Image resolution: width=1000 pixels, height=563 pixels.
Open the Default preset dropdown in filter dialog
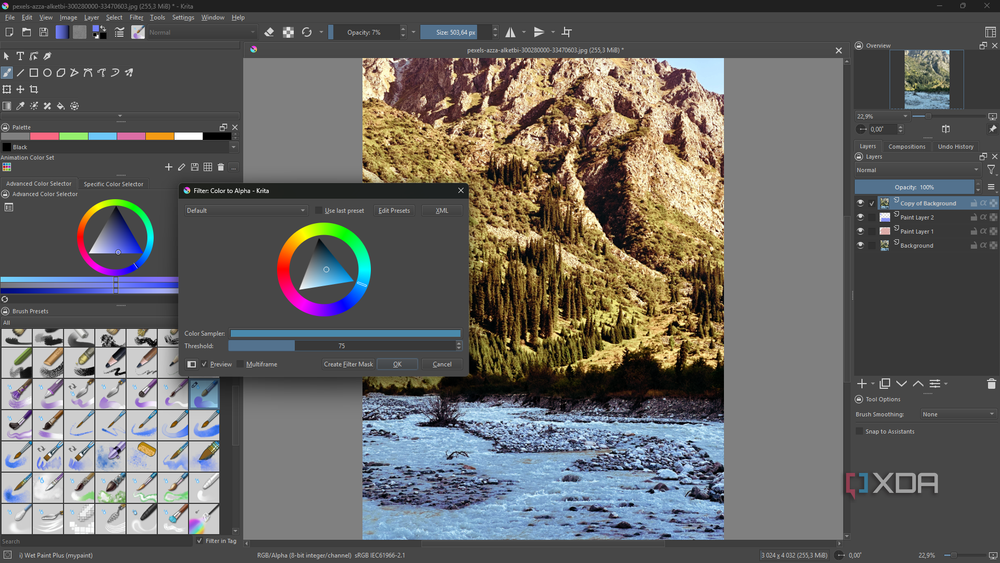point(246,210)
